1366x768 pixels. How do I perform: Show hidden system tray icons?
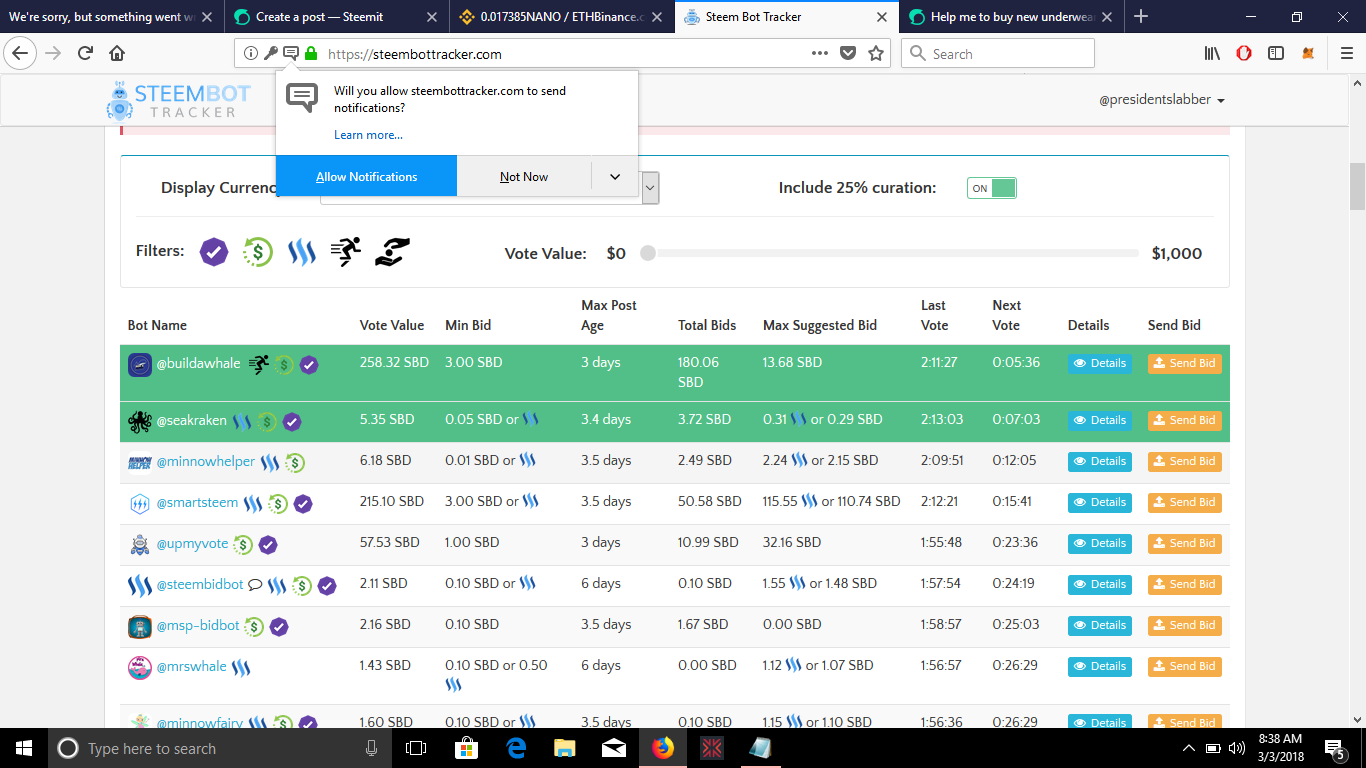[1188, 748]
